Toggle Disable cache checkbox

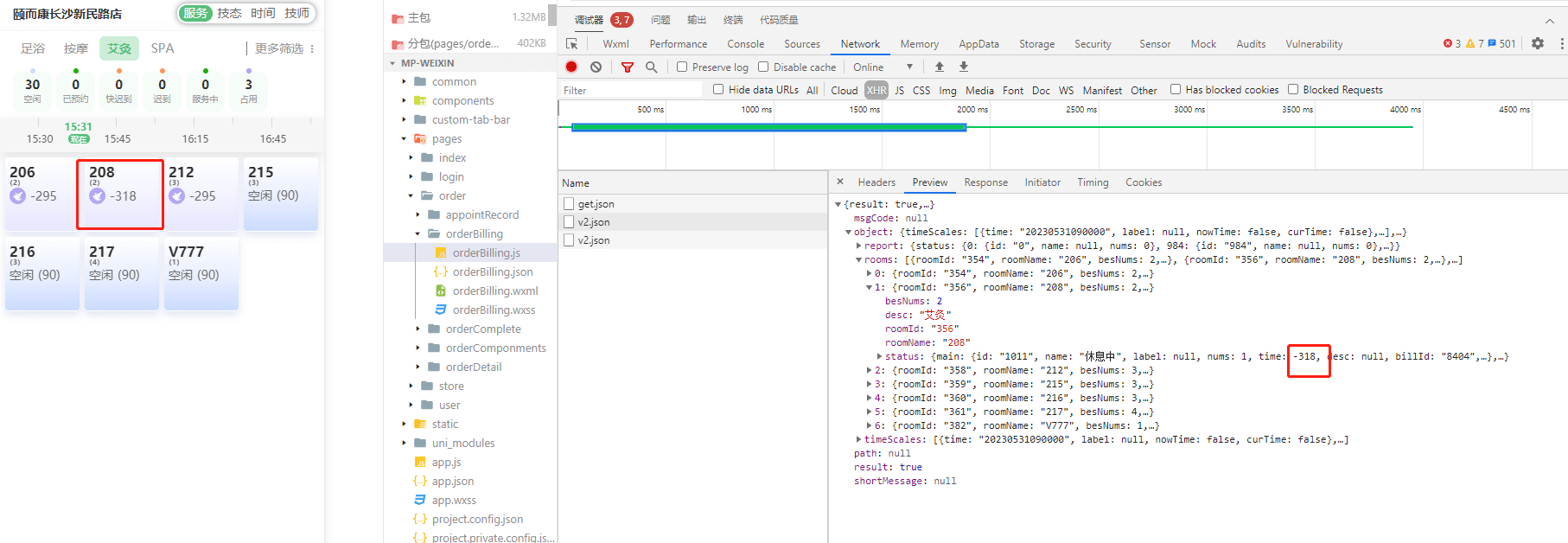[763, 67]
